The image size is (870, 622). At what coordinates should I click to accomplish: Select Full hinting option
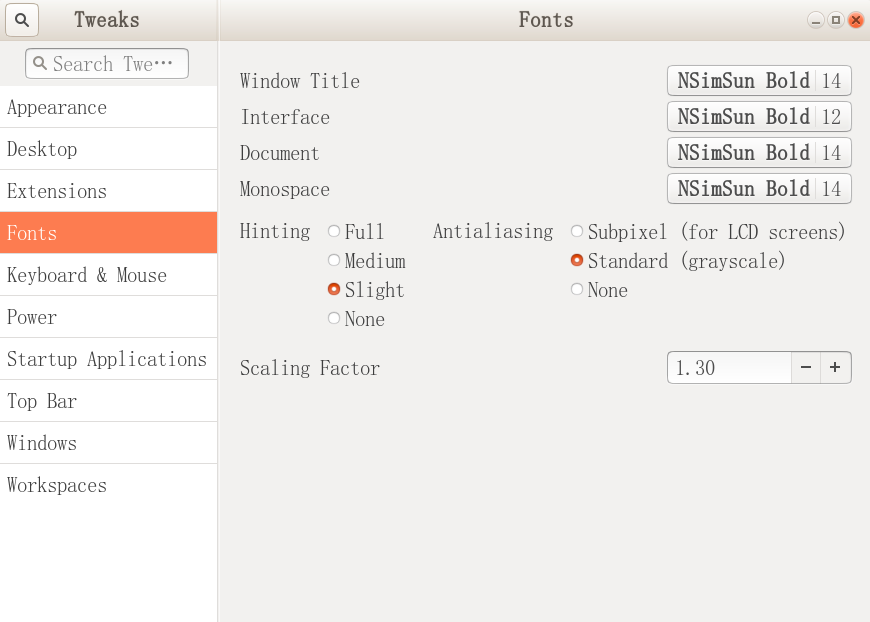pyautogui.click(x=334, y=232)
